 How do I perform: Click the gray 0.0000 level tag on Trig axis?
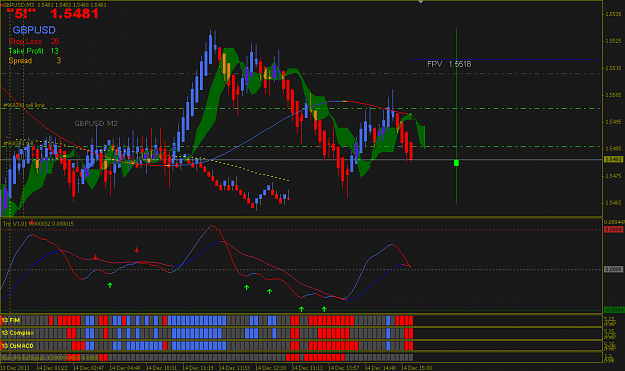(x=613, y=269)
